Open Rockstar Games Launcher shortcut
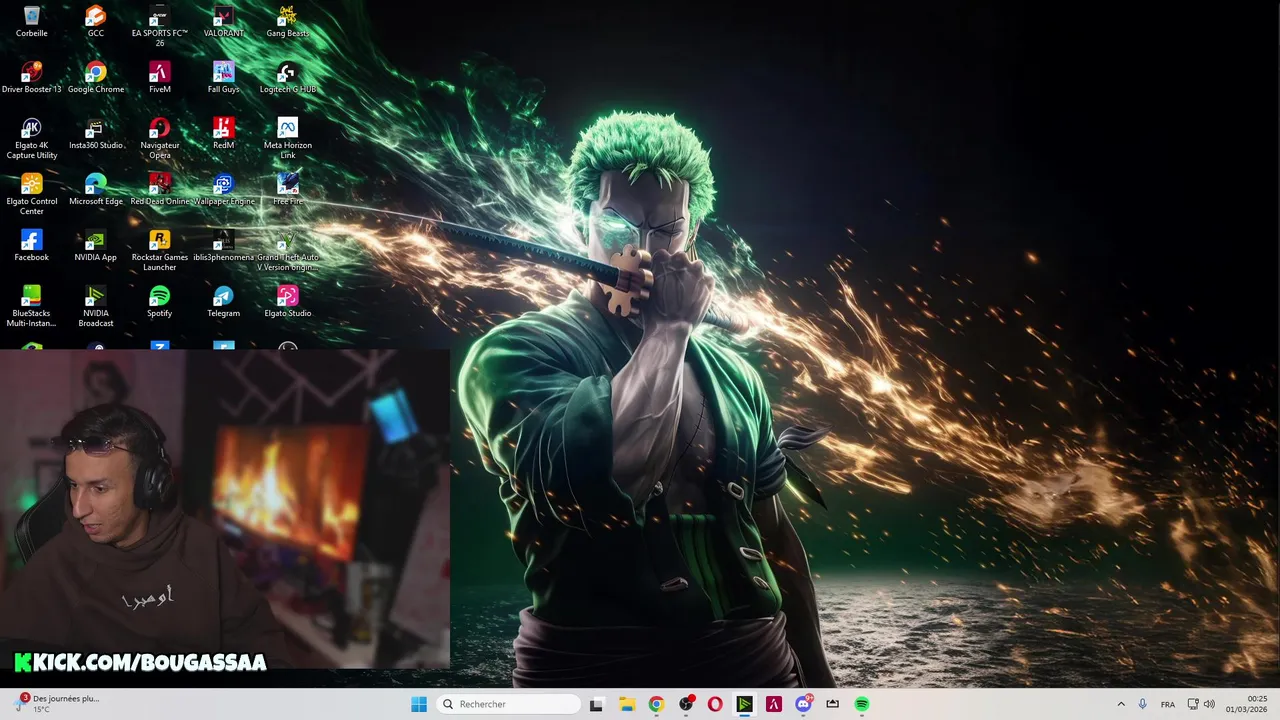This screenshot has height=720, width=1280. (x=159, y=250)
